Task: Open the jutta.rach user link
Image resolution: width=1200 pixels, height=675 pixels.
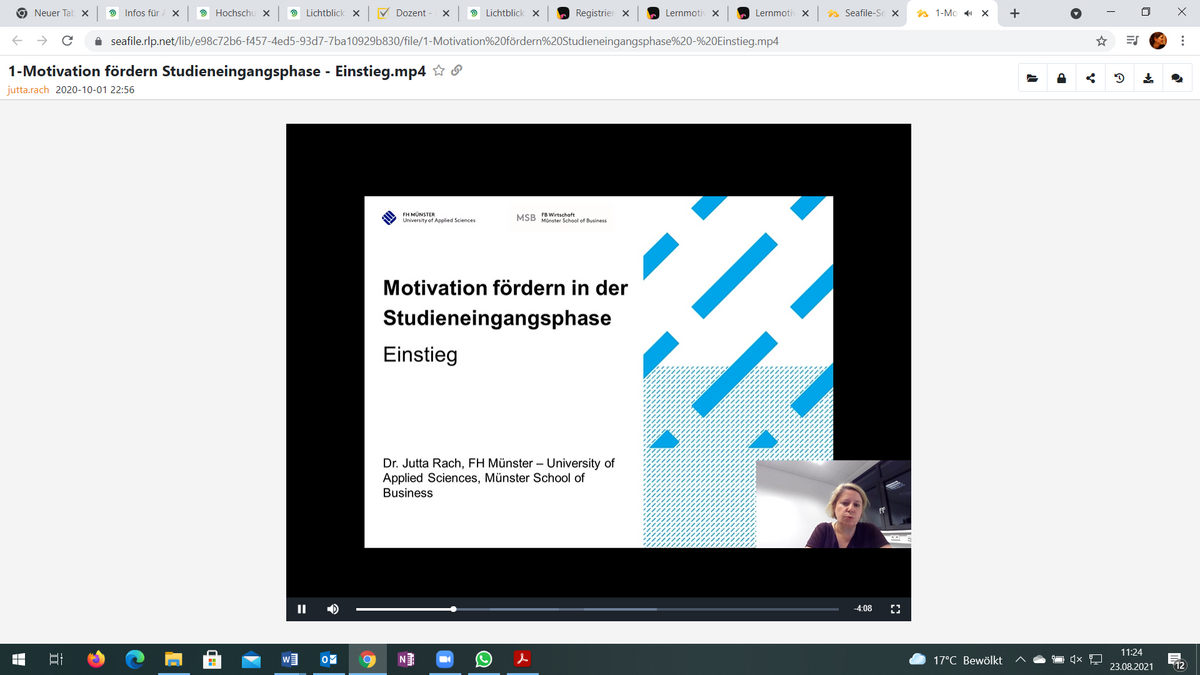Action: [x=29, y=89]
